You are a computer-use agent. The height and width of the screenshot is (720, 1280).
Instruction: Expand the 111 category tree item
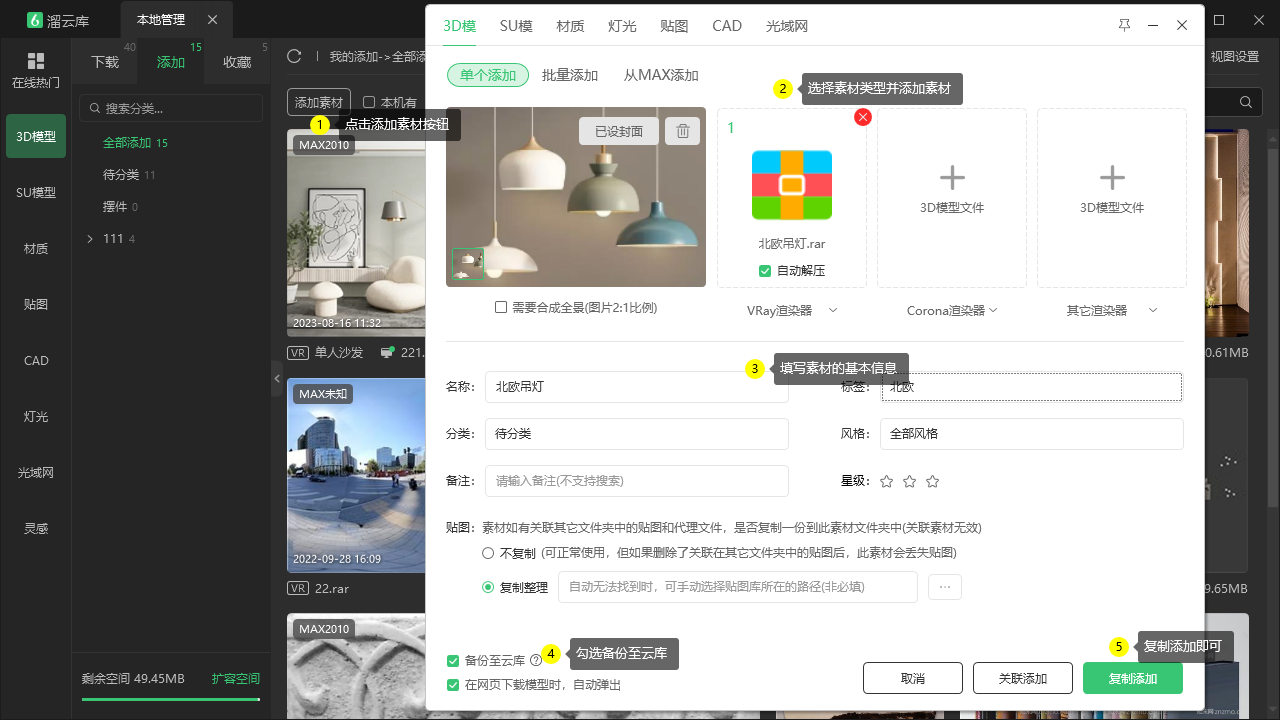[x=90, y=239]
